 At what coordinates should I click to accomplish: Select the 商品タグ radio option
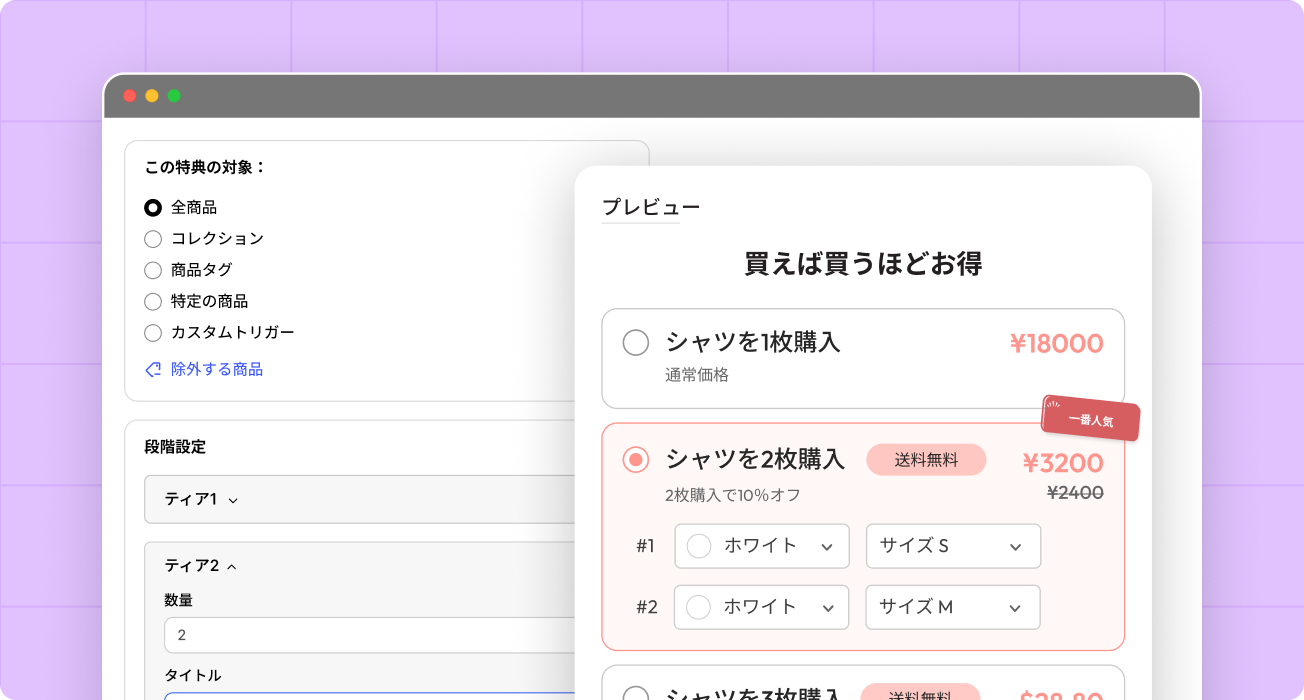coord(153,270)
